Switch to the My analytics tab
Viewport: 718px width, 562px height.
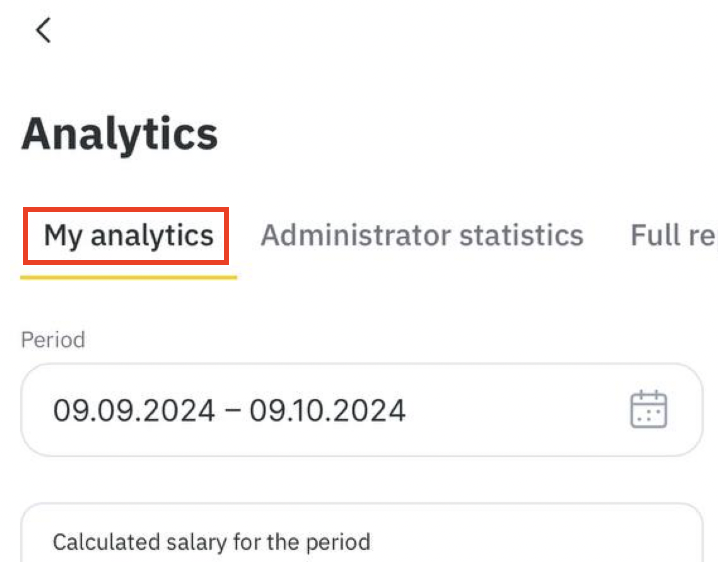coord(129,235)
